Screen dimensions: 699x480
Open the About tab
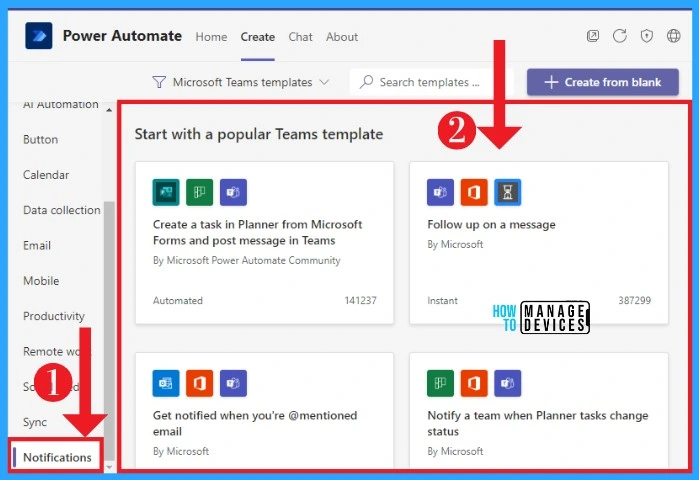(x=342, y=37)
